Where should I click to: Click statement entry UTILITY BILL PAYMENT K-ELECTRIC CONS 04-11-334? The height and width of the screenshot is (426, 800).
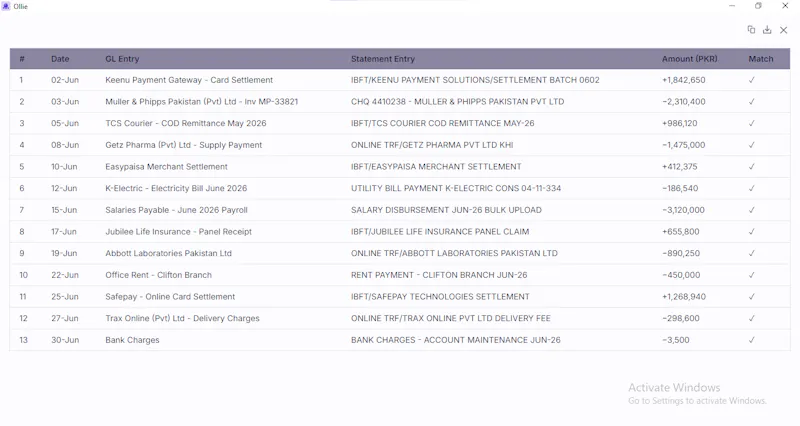pos(456,188)
